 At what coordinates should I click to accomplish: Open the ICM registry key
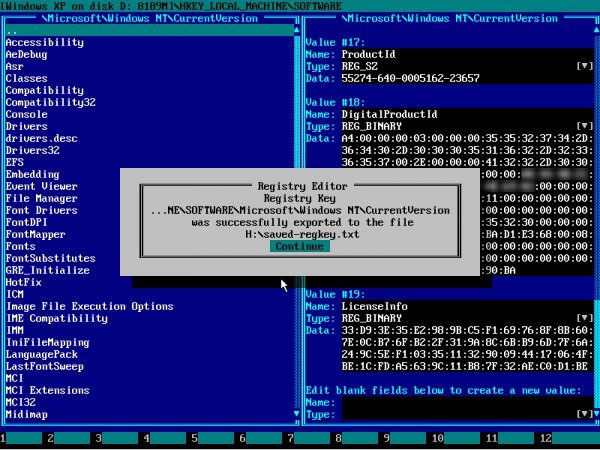tap(15, 294)
